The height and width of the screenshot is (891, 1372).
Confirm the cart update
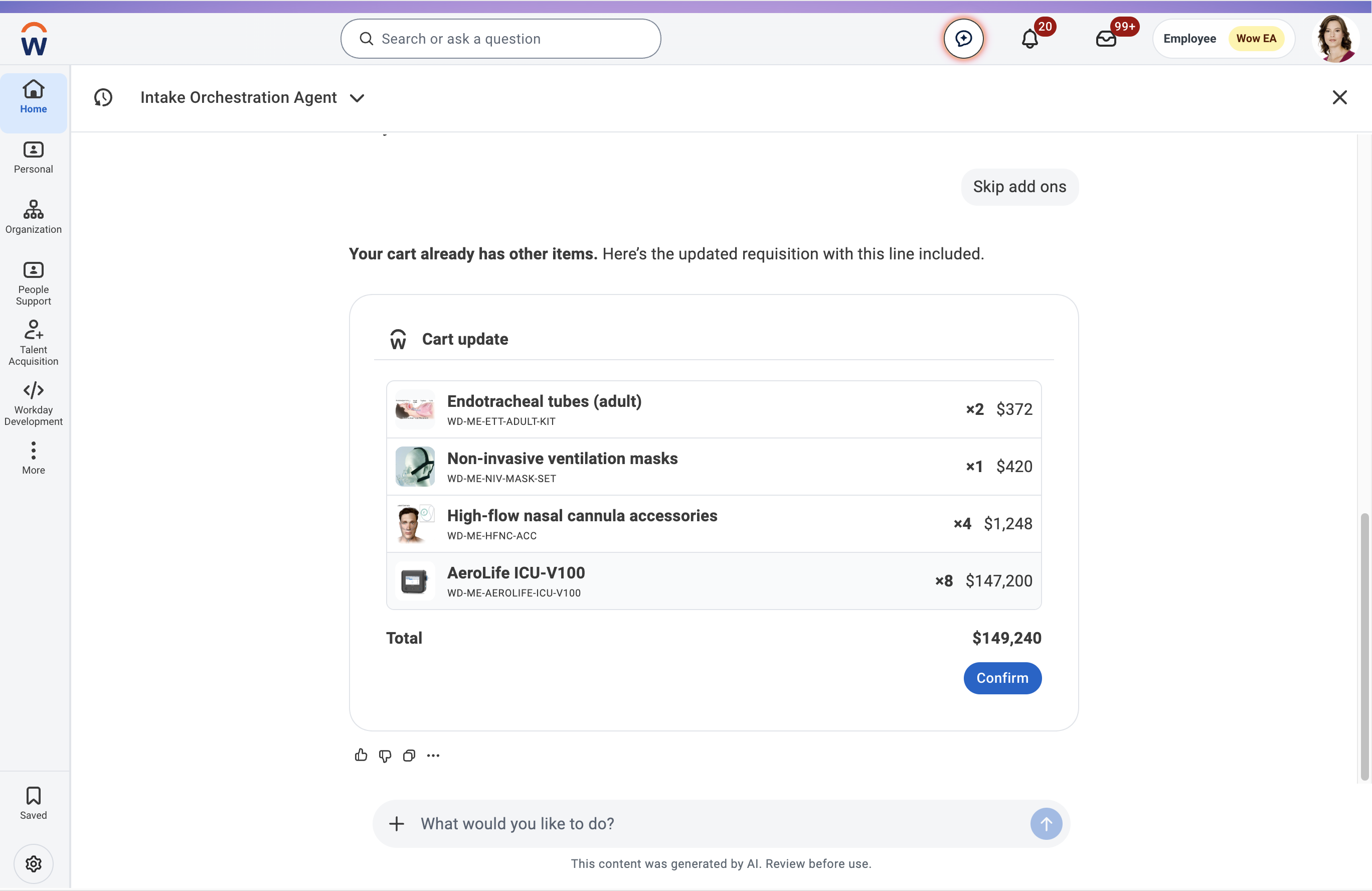pyautogui.click(x=1002, y=678)
